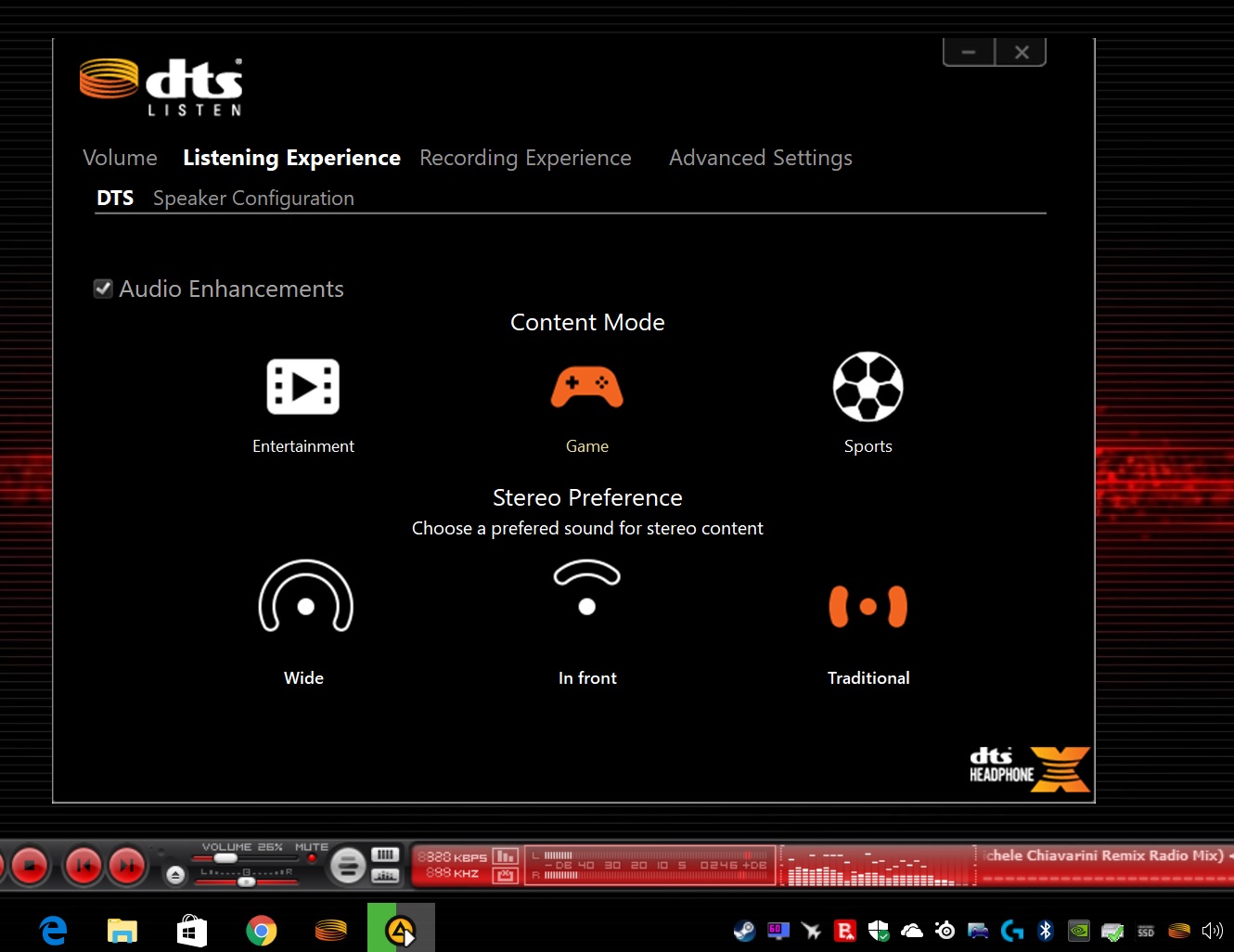Select the Game controller content mode

tap(587, 387)
